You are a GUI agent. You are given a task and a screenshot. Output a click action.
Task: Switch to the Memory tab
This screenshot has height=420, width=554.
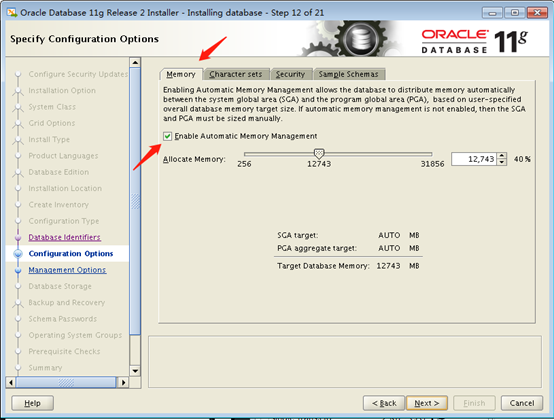(x=181, y=74)
